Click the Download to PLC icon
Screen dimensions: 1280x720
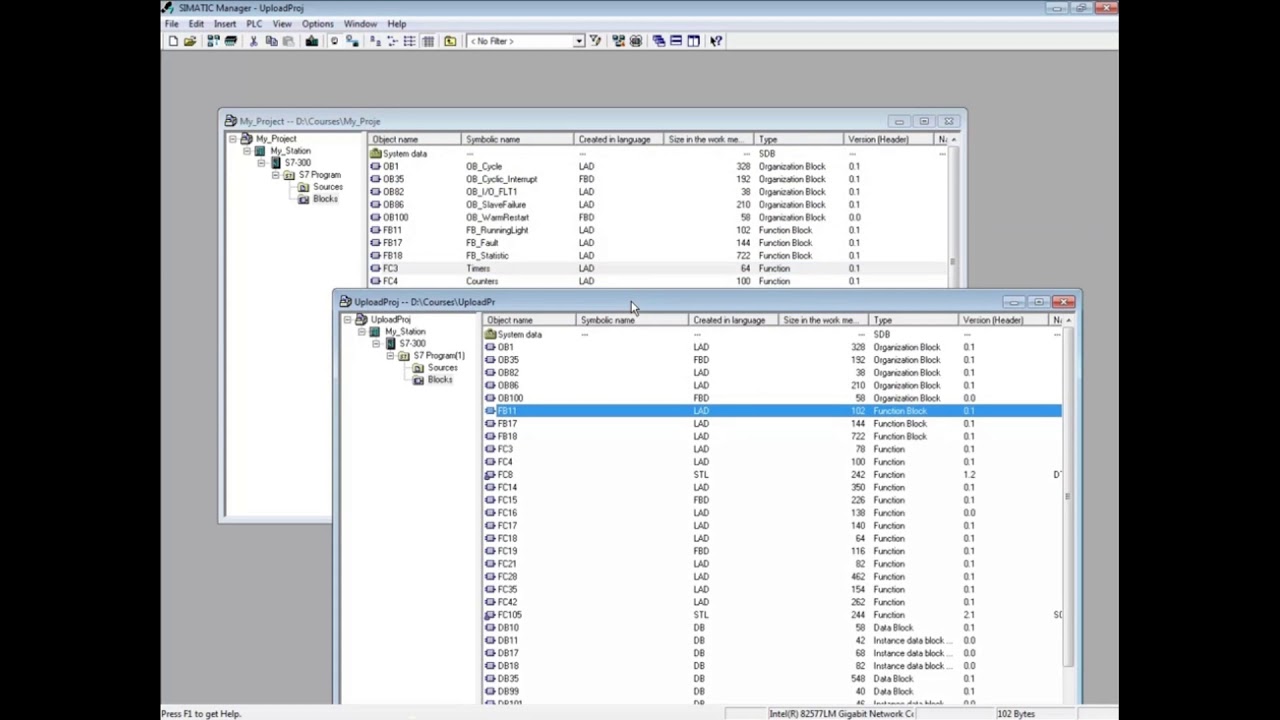click(311, 41)
